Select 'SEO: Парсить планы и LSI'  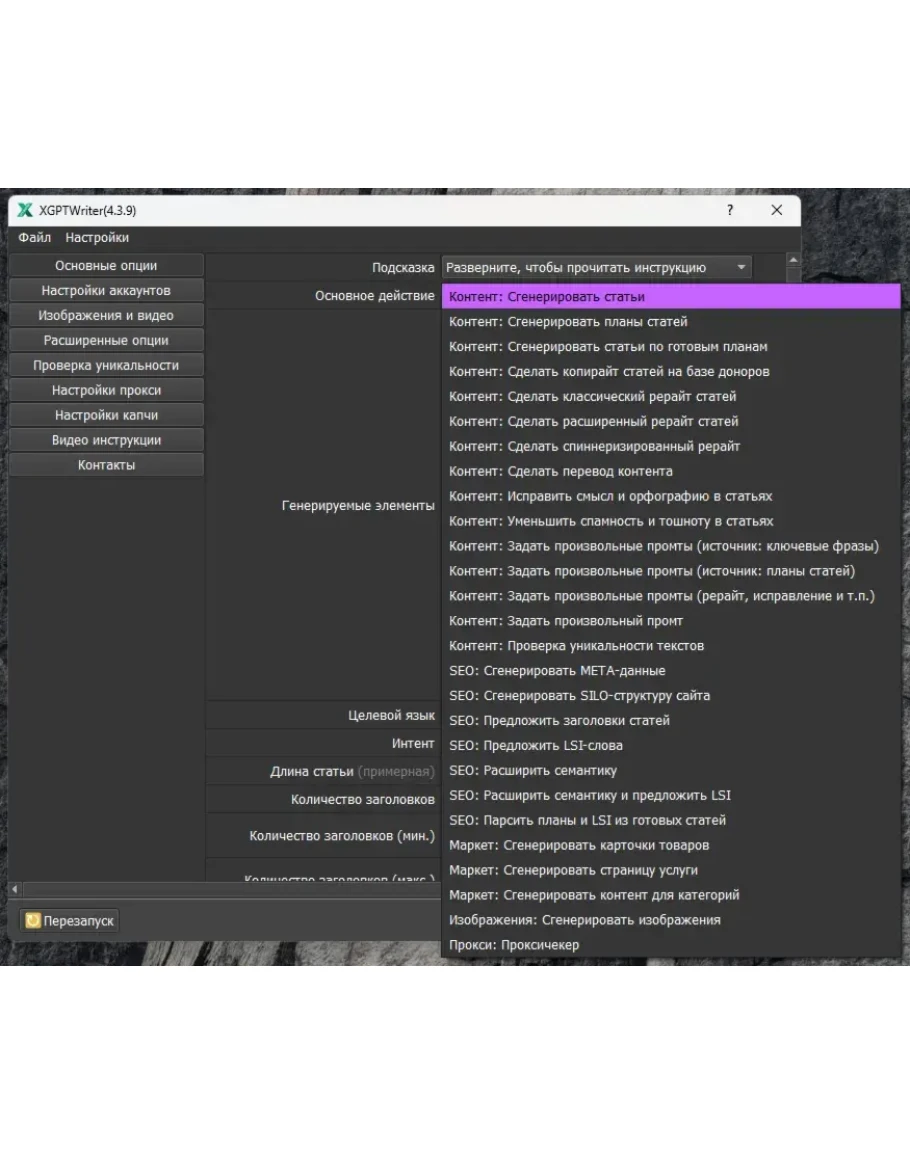(x=671, y=821)
